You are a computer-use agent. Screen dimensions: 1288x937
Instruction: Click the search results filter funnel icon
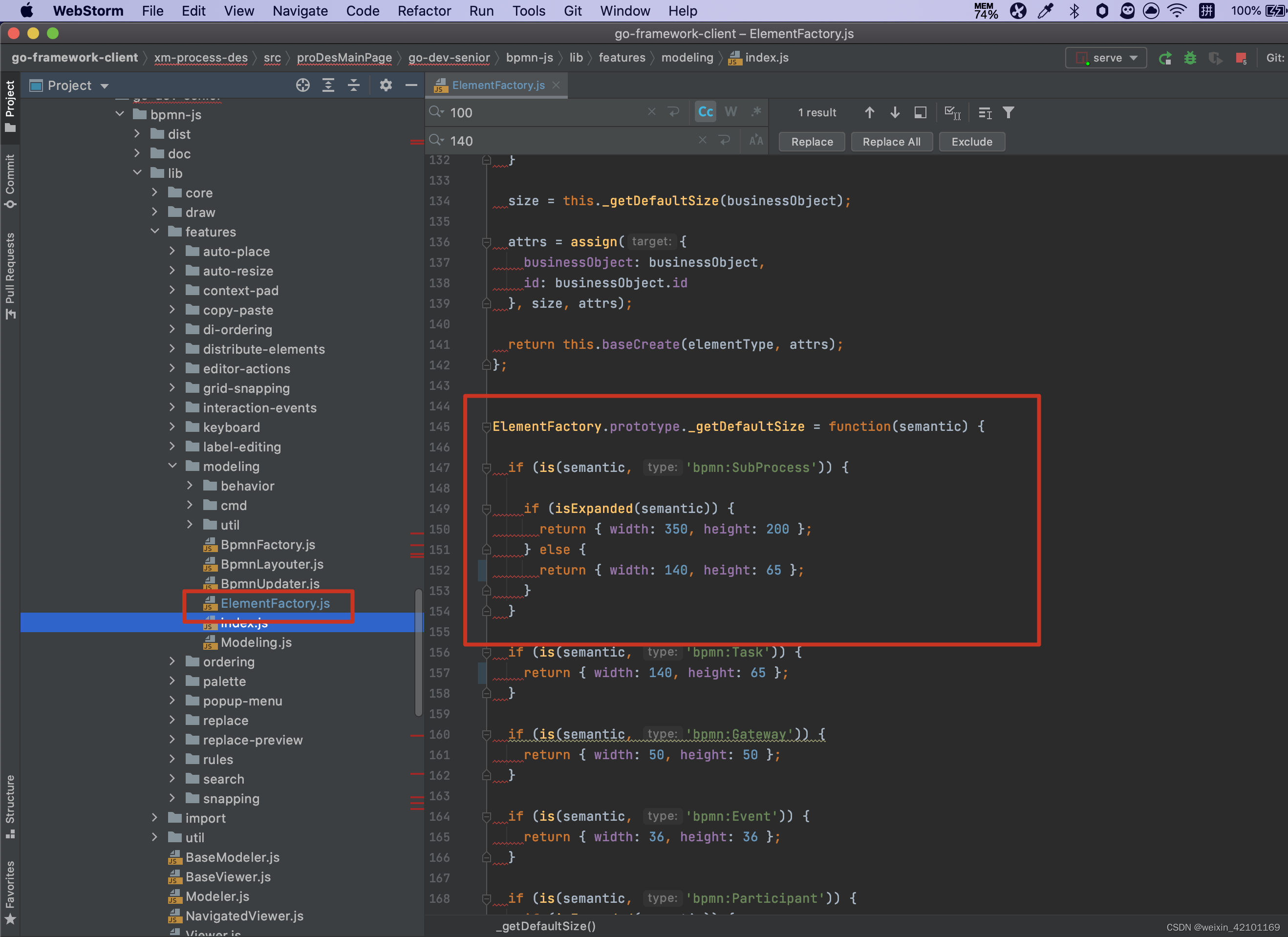coord(1008,112)
